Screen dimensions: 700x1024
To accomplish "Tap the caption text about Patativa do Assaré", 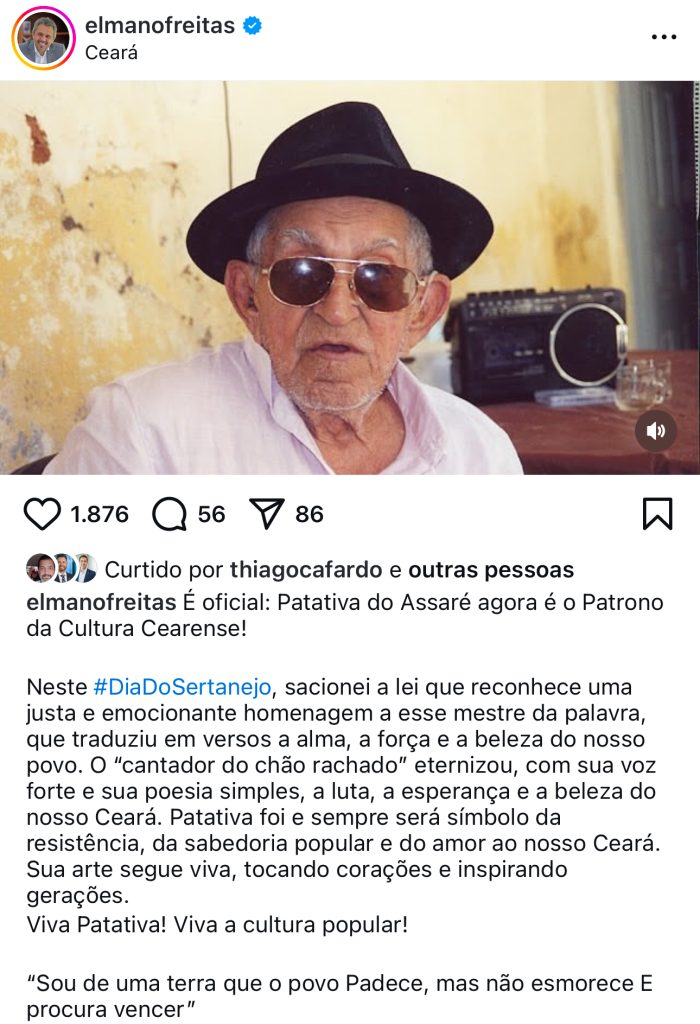I will tap(345, 615).
